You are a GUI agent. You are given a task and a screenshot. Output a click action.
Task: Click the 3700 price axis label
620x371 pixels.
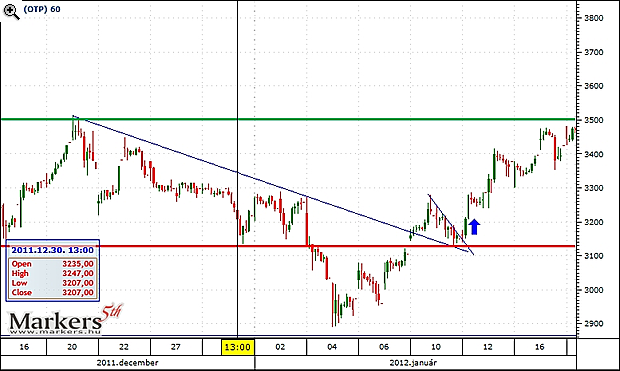594,52
